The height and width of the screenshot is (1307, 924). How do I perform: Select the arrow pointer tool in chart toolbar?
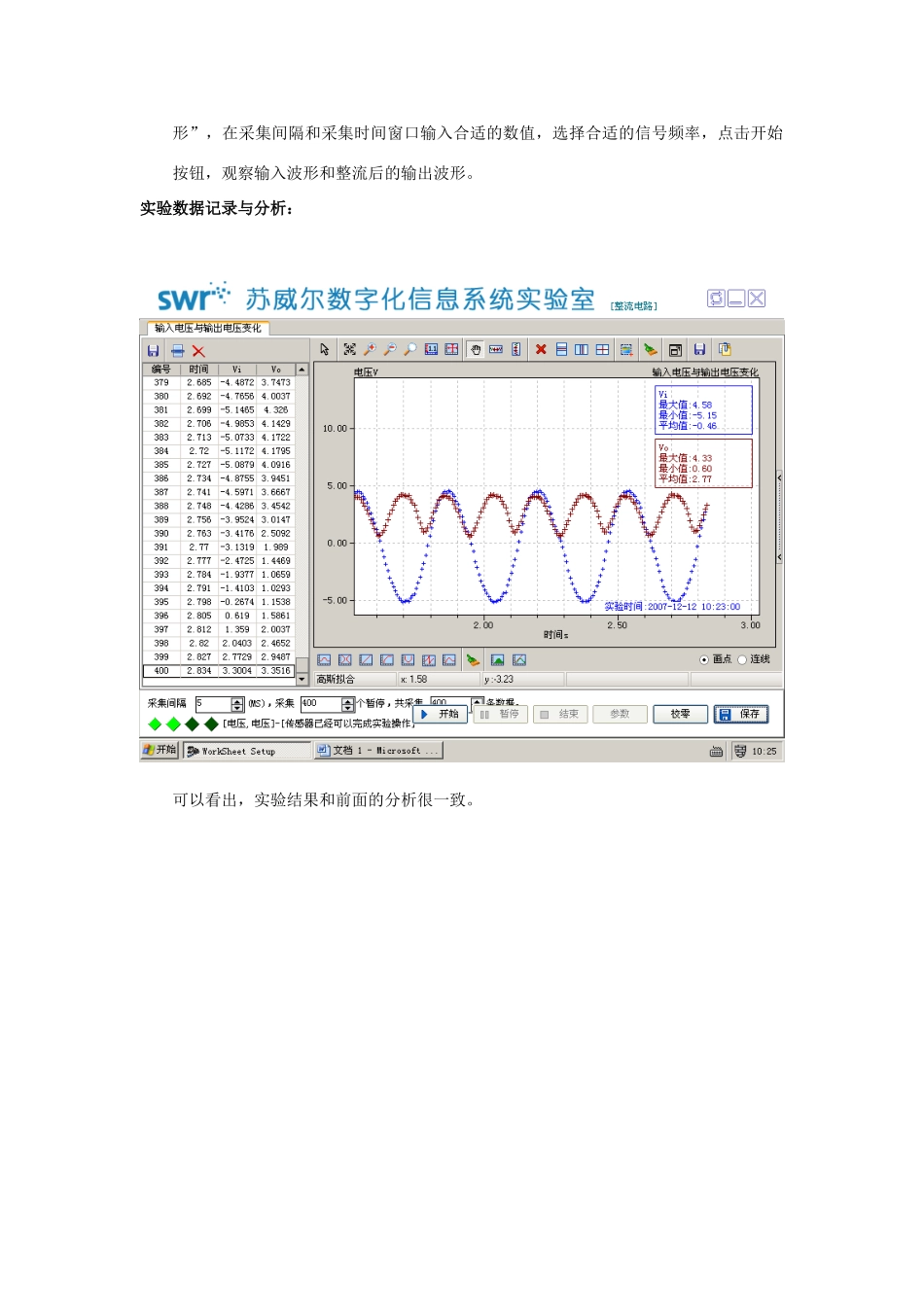pyautogui.click(x=325, y=349)
